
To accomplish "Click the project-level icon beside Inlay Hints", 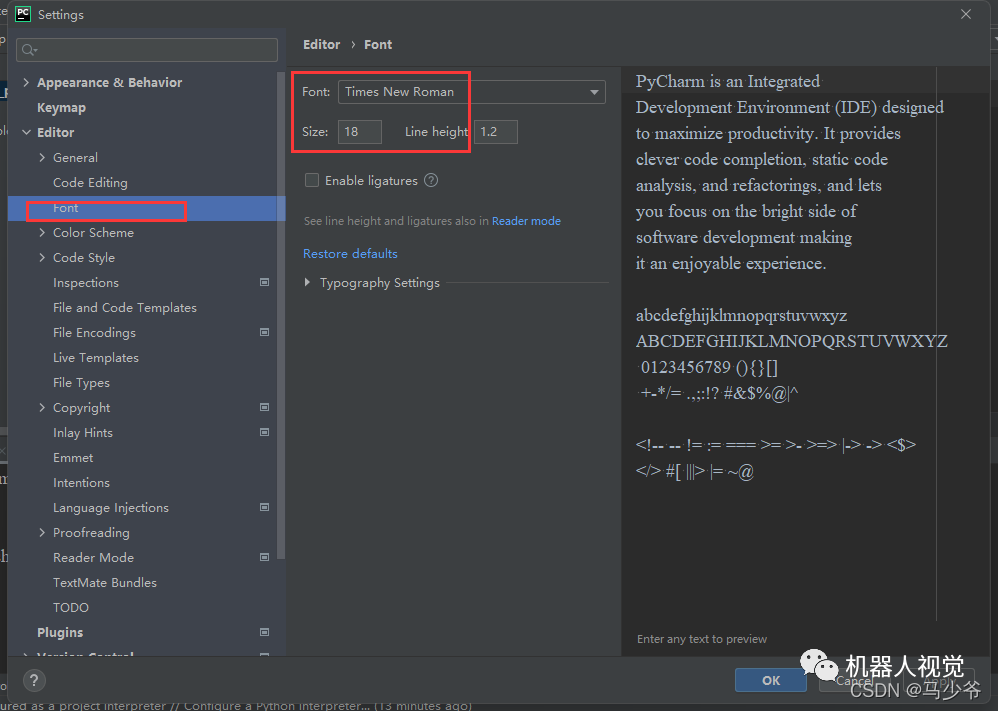I will [265, 432].
